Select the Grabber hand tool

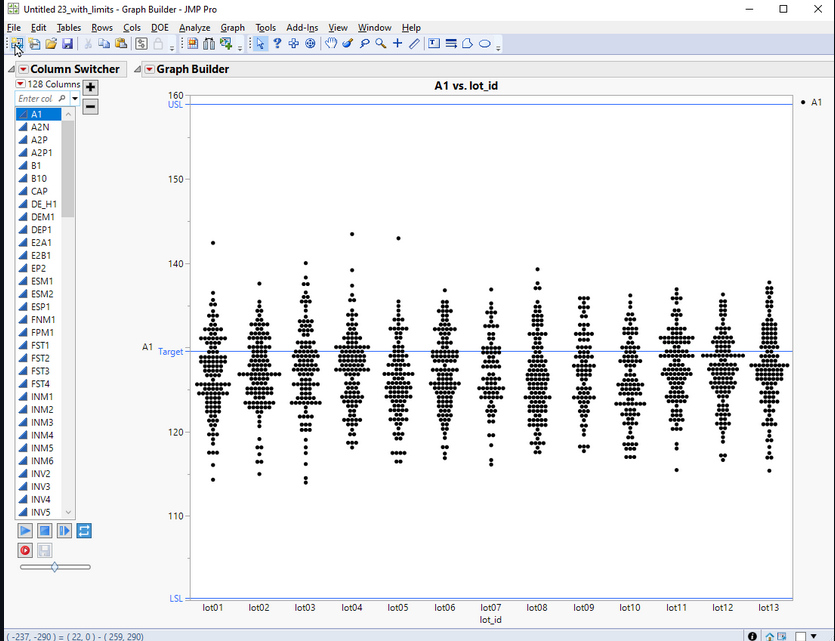click(331, 44)
